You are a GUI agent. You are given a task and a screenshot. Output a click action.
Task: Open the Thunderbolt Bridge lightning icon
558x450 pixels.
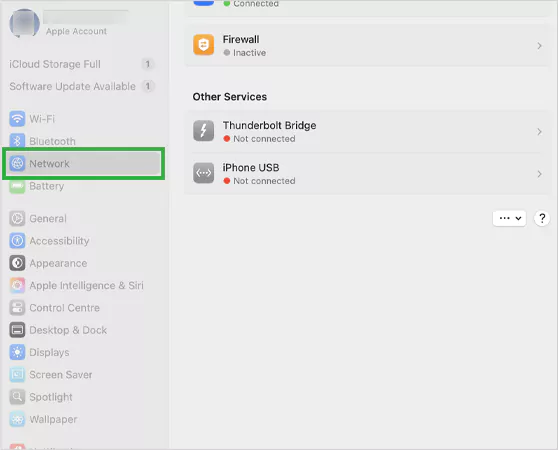(204, 131)
